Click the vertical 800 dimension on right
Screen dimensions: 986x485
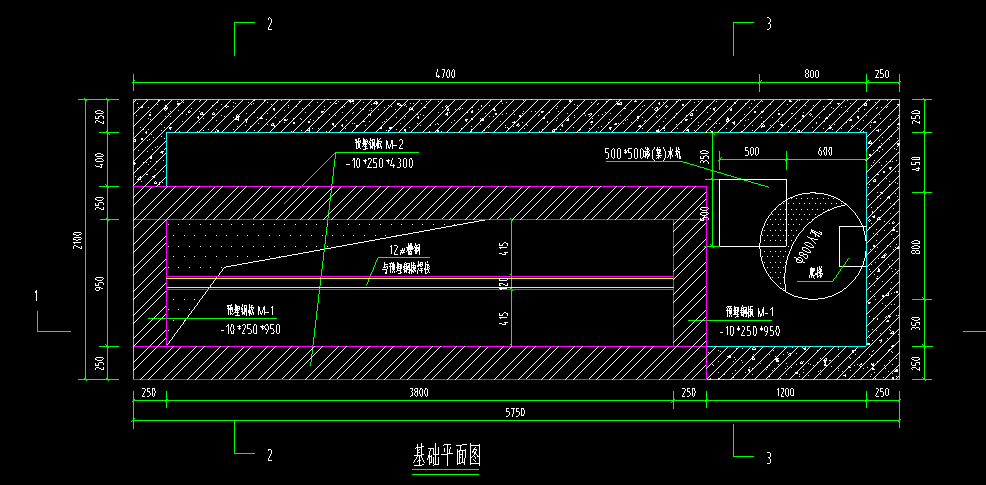[x=916, y=245]
